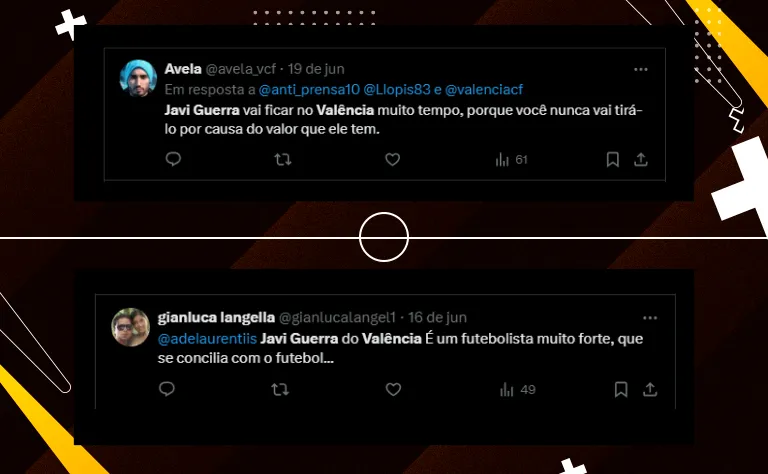
Task: Open gianluca langella's profile picture
Action: point(130,327)
